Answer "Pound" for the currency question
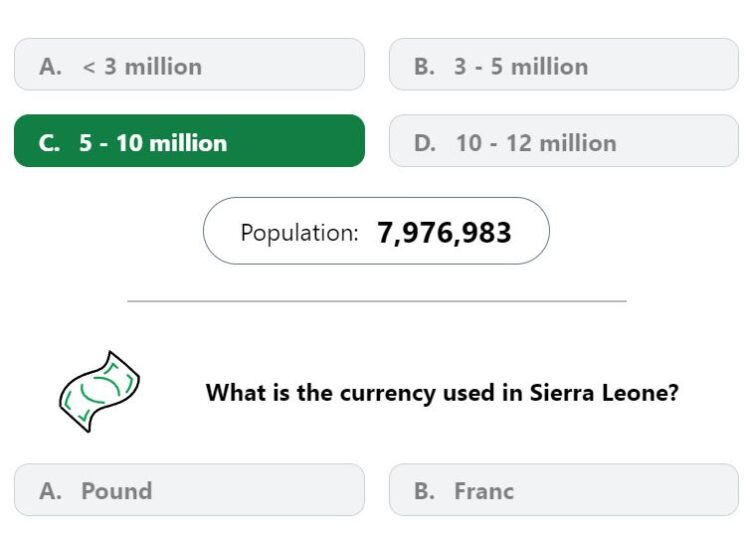 (x=189, y=490)
